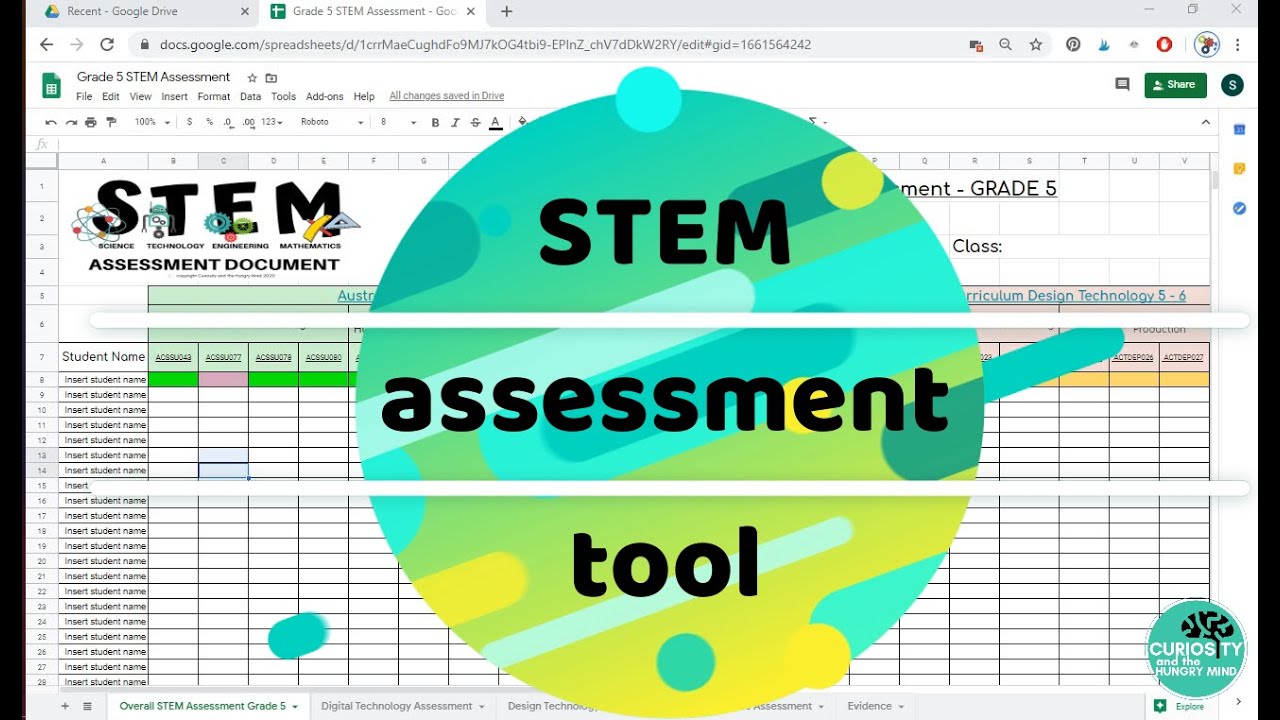Select the document title Grade 5 STEM Assessment
The height and width of the screenshot is (720, 1280).
tap(153, 77)
